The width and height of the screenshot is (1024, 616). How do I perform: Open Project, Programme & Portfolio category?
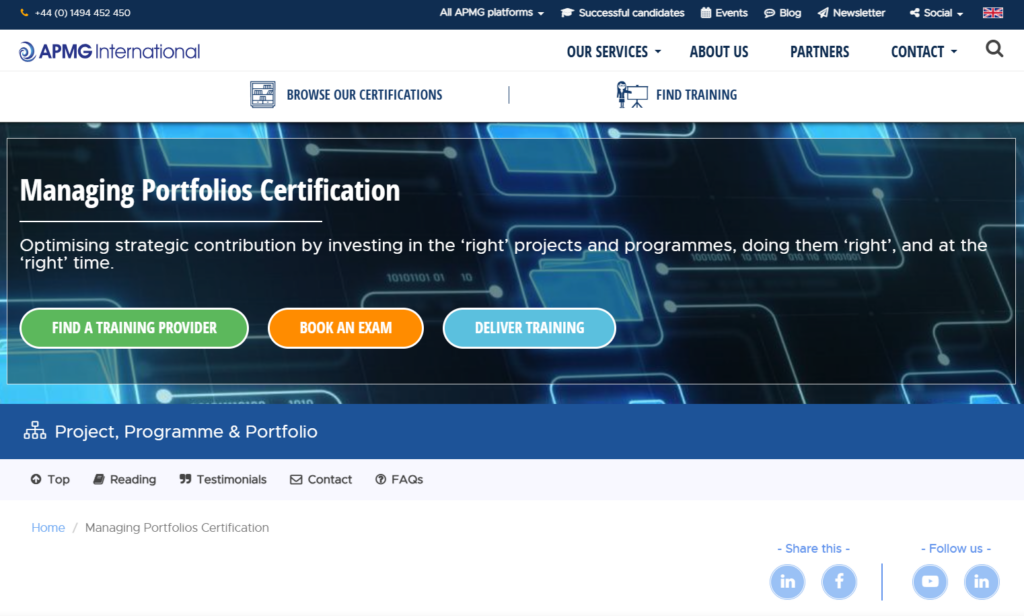tap(186, 432)
